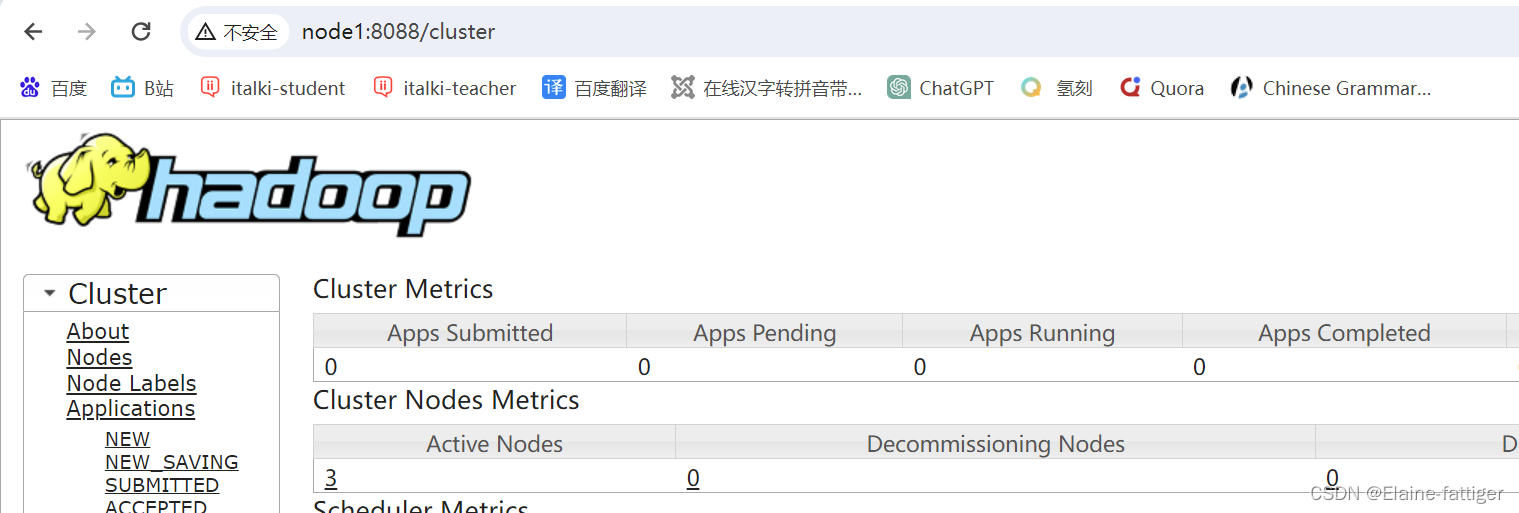Open the 百度翻译 bookmark
The width and height of the screenshot is (1519, 513).
pyautogui.click(x=594, y=88)
